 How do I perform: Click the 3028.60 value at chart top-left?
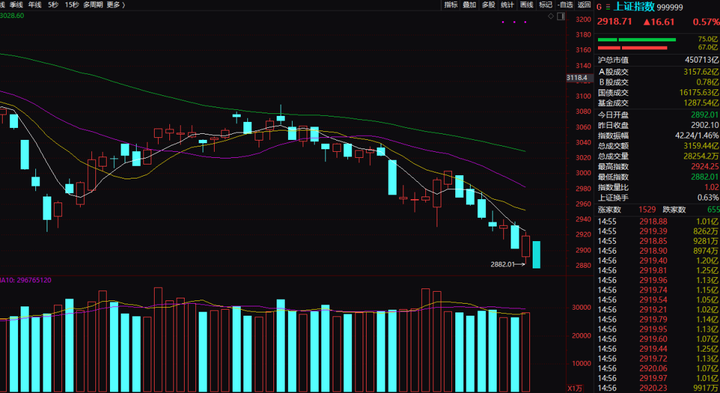click(x=12, y=16)
